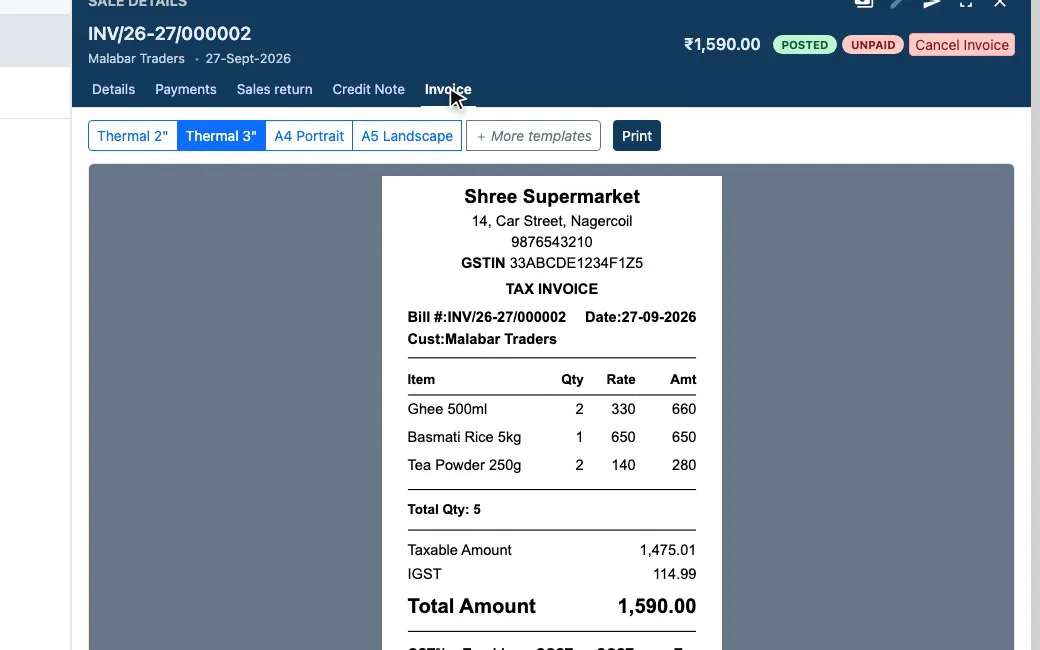Expand sale details panel to fullscreen
The width and height of the screenshot is (1040, 650).
[x=966, y=3]
